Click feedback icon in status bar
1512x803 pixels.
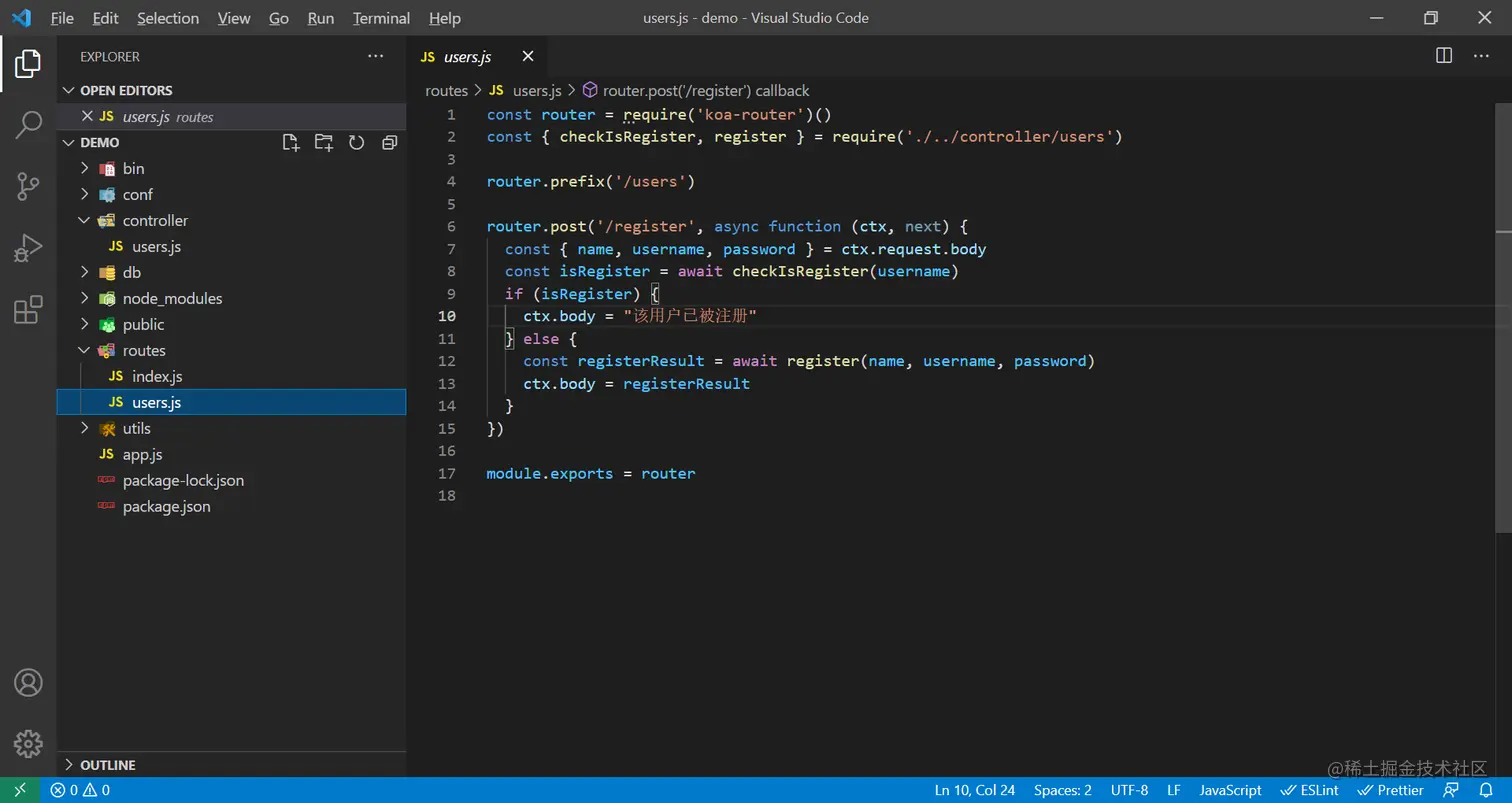point(1451,790)
